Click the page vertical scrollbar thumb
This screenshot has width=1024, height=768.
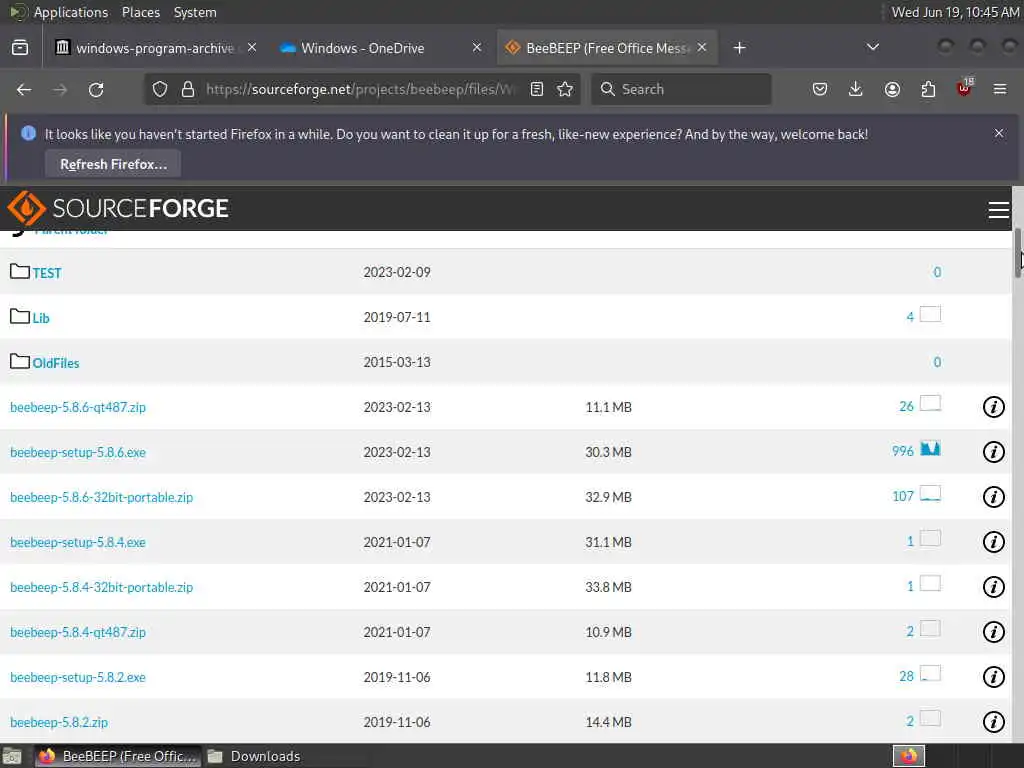[x=1017, y=253]
